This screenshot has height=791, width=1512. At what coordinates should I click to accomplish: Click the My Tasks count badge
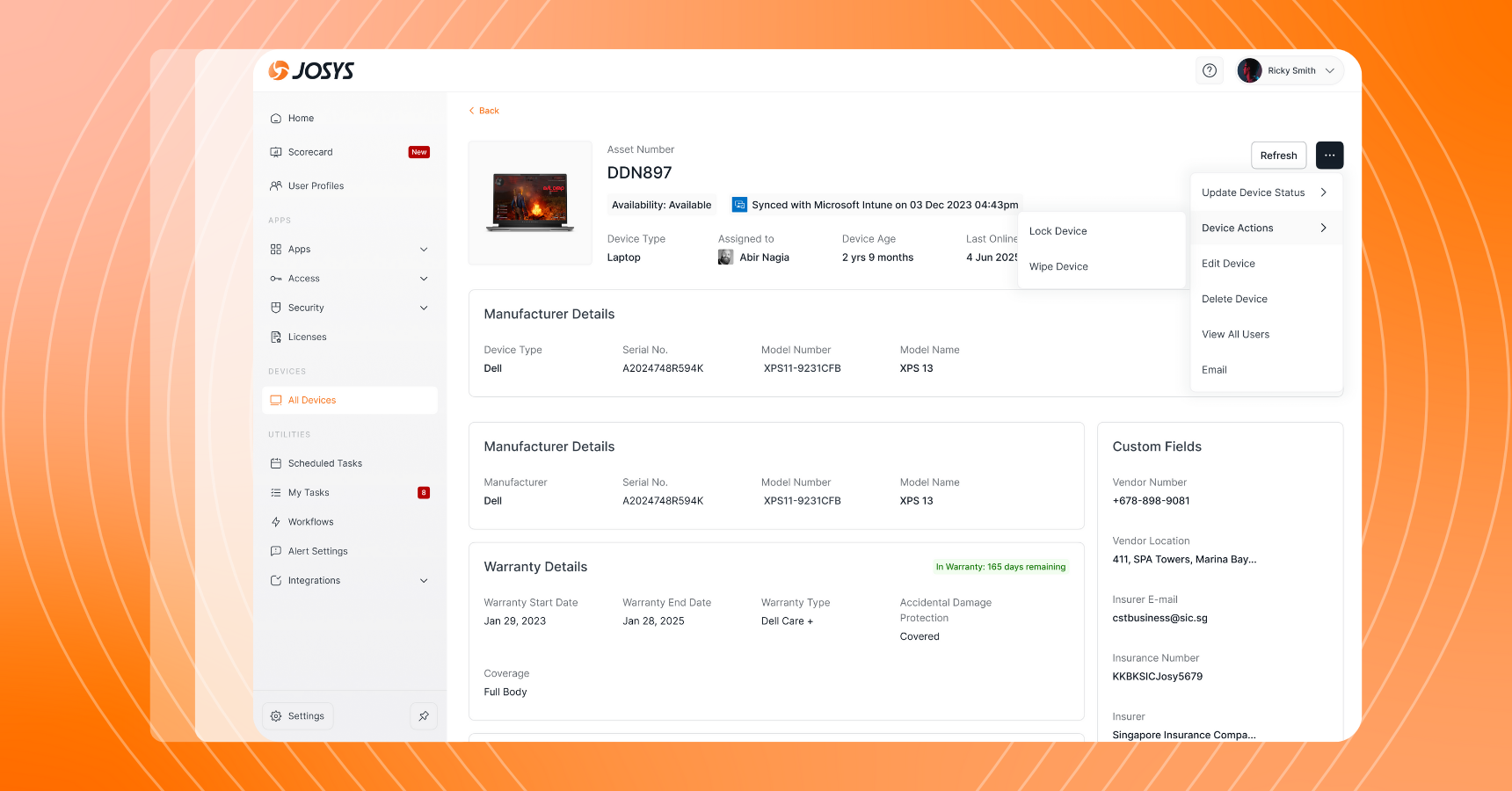click(424, 493)
